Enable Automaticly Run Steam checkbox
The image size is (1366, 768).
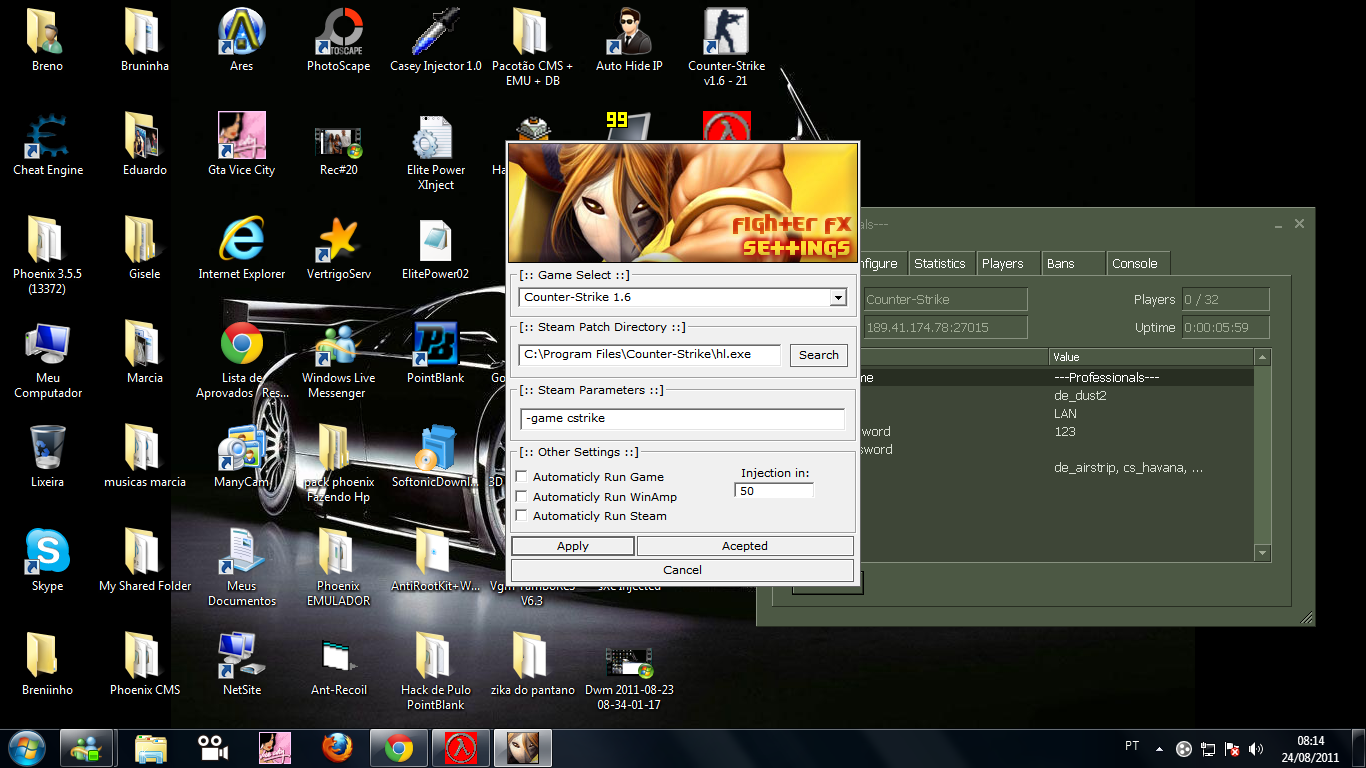(x=521, y=515)
